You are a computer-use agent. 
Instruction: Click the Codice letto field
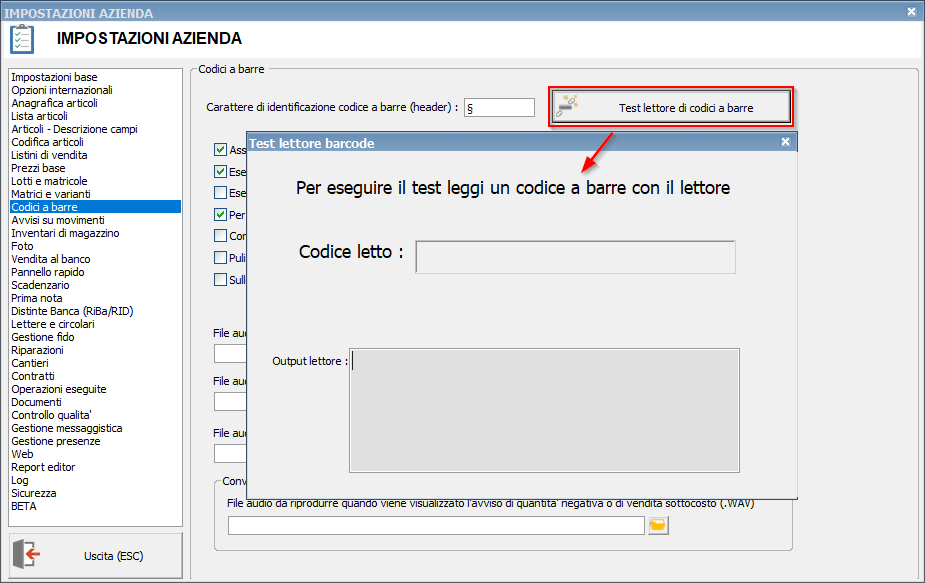[x=575, y=257]
